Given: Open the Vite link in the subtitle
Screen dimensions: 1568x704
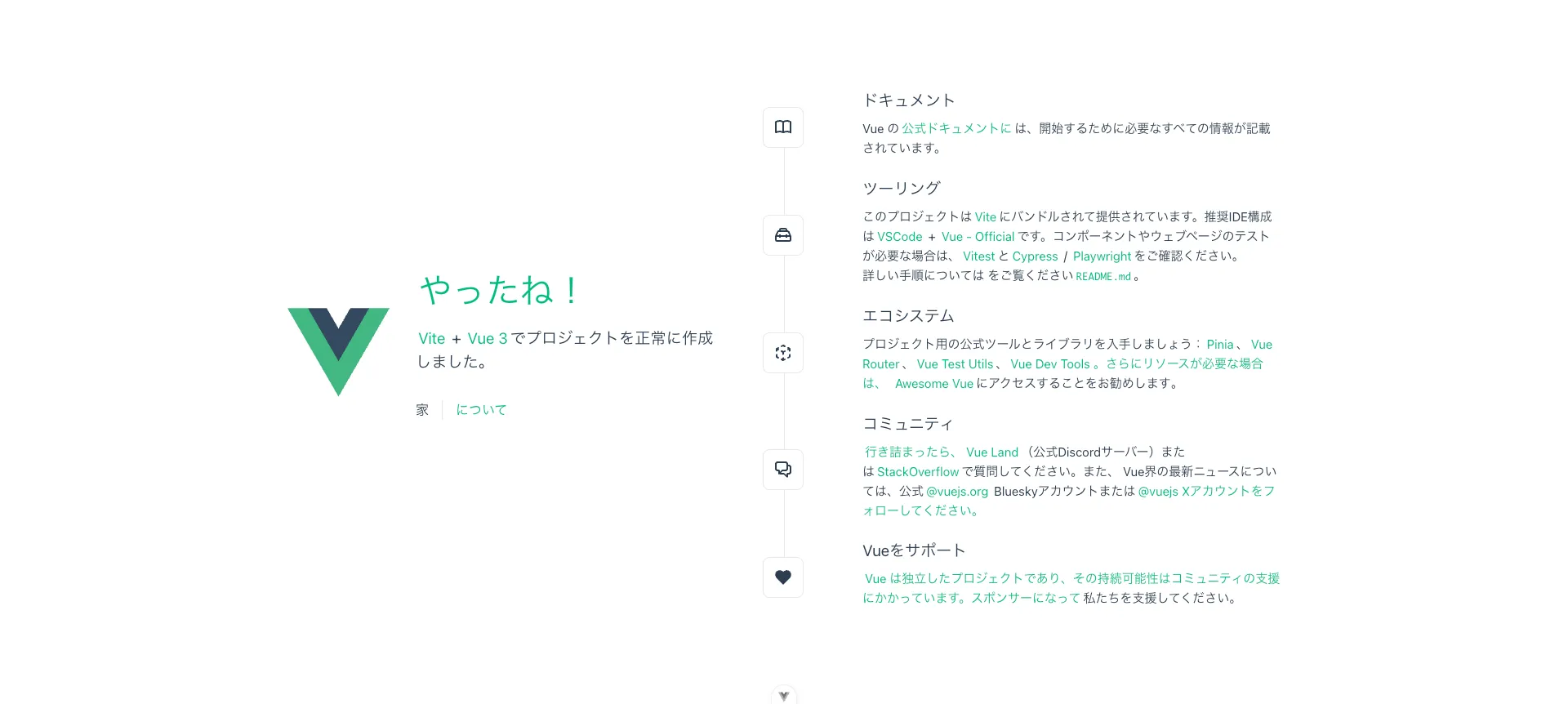Looking at the screenshot, I should click(431, 339).
